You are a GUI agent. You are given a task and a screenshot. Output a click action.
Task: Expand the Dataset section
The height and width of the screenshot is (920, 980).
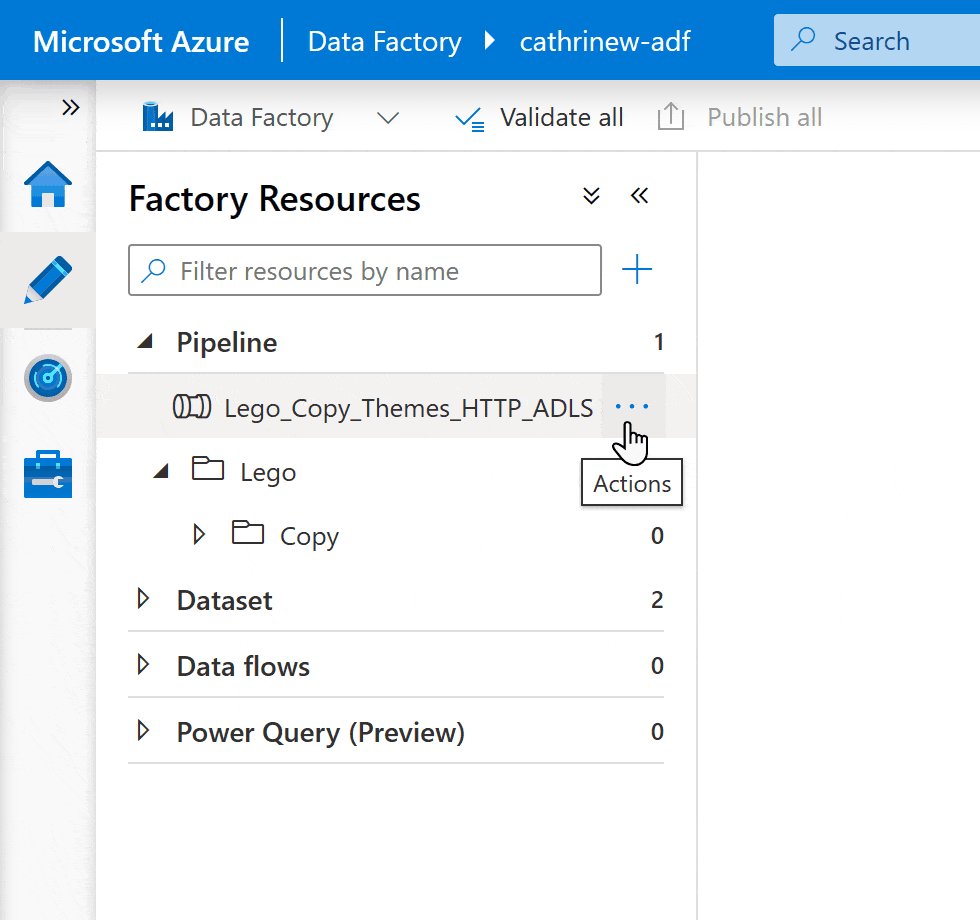(x=143, y=599)
